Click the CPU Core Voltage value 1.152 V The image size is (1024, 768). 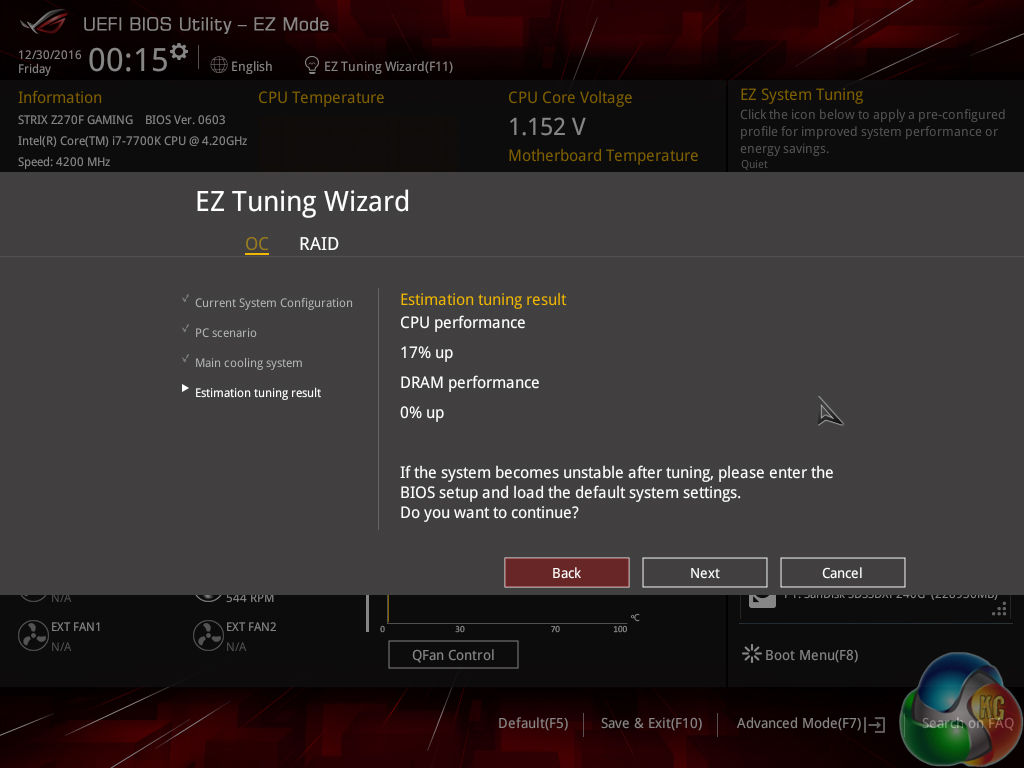point(547,127)
